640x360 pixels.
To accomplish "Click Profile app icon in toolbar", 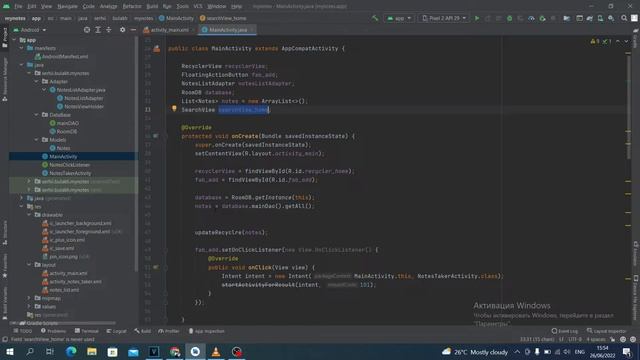I will tap(531, 18).
